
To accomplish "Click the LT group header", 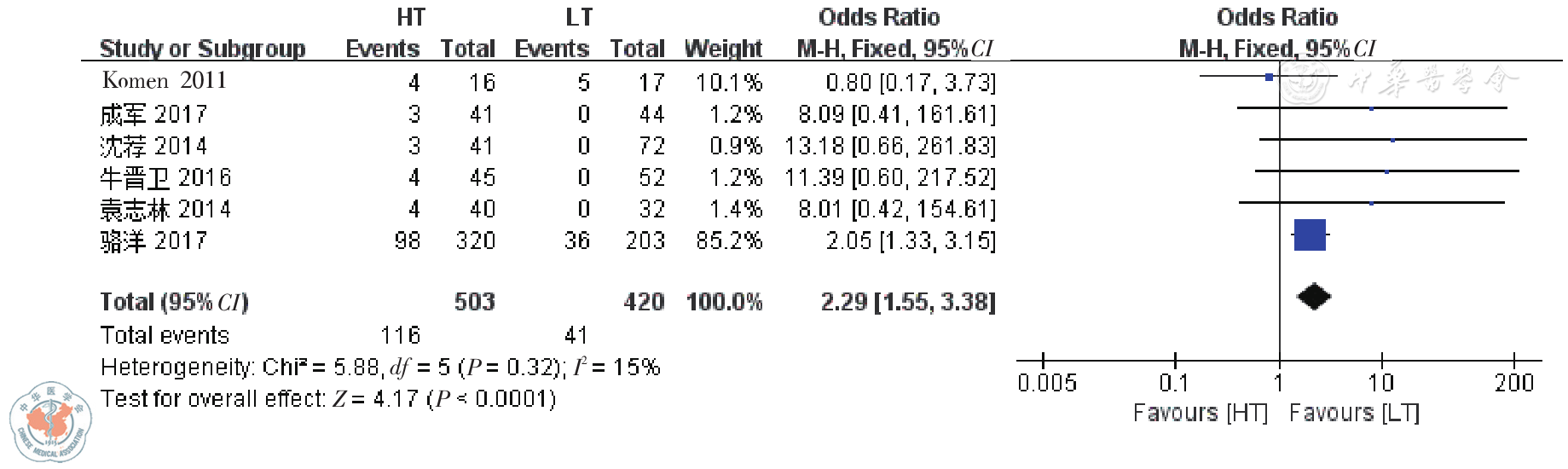I will [x=579, y=17].
